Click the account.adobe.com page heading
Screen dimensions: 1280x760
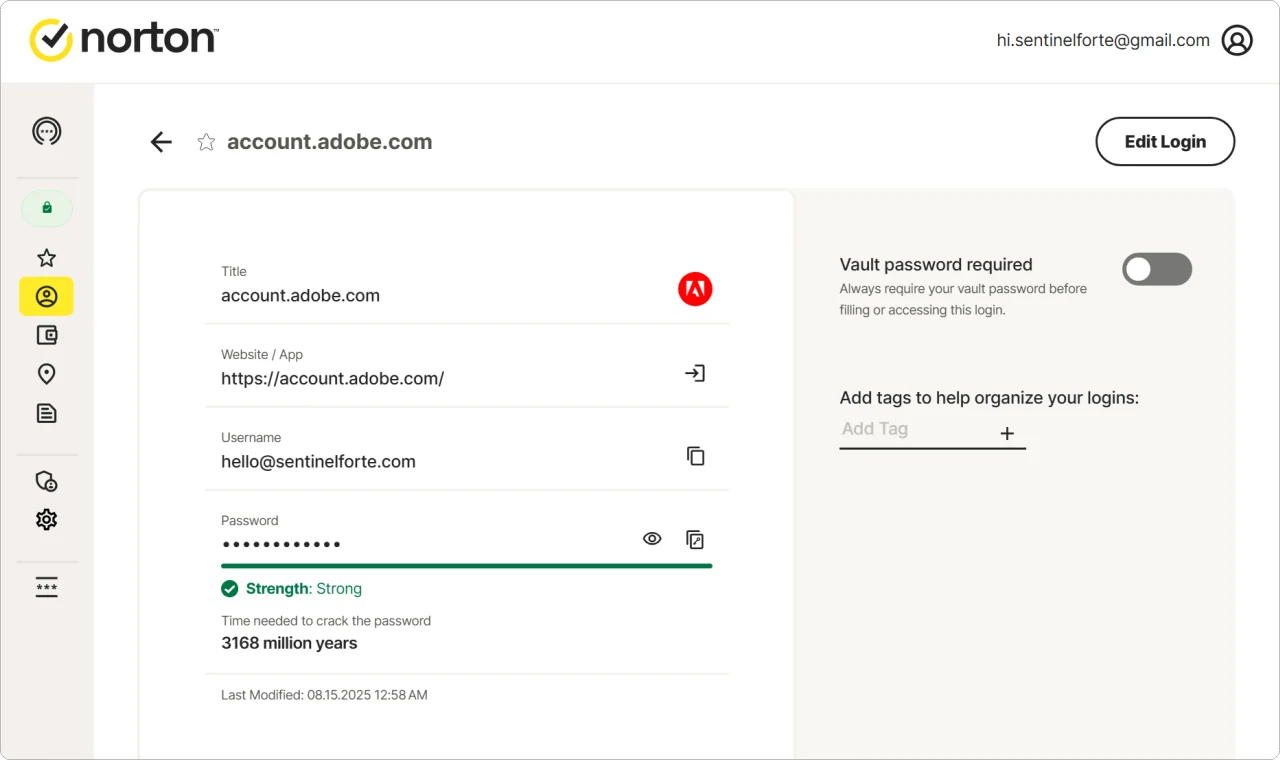point(330,142)
